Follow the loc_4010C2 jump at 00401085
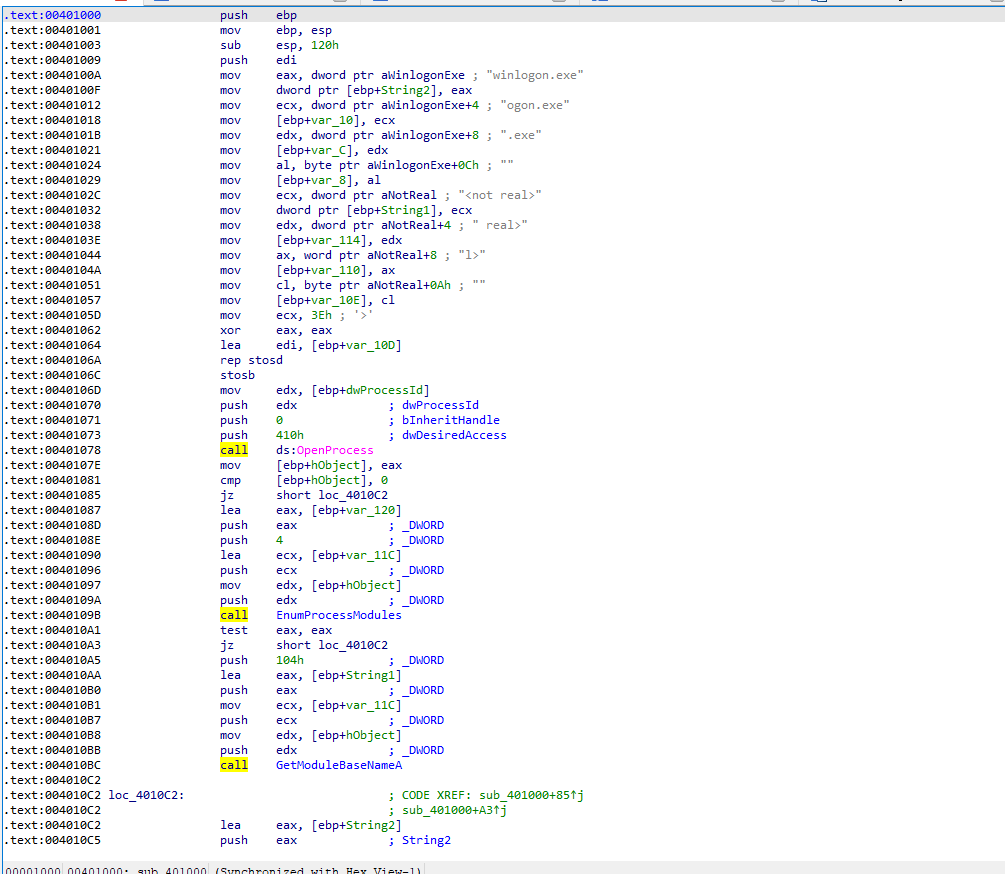The width and height of the screenshot is (1005, 874). pos(353,496)
